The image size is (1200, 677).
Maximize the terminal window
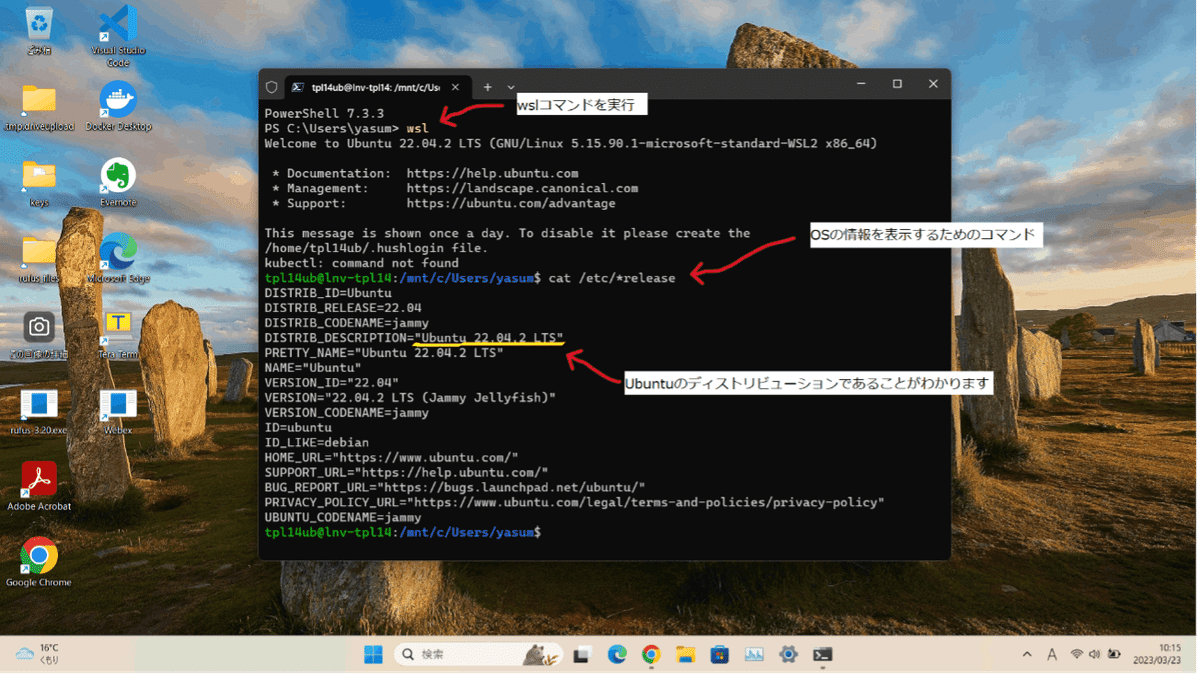(x=897, y=84)
